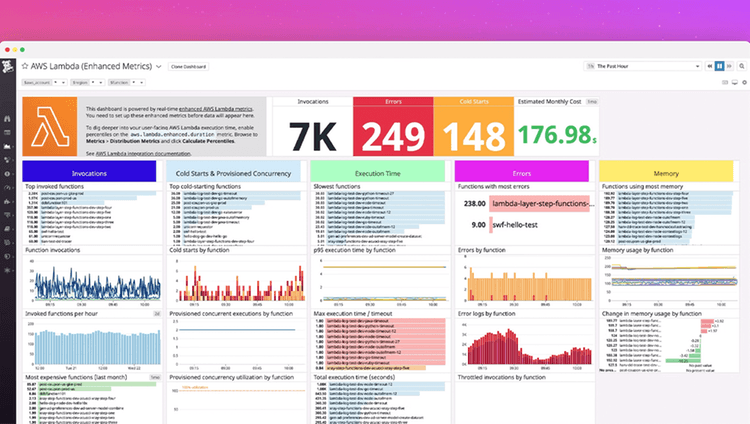The height and width of the screenshot is (424, 750).
Task: Open dashboard settings cog icon
Action: pyautogui.click(x=744, y=82)
